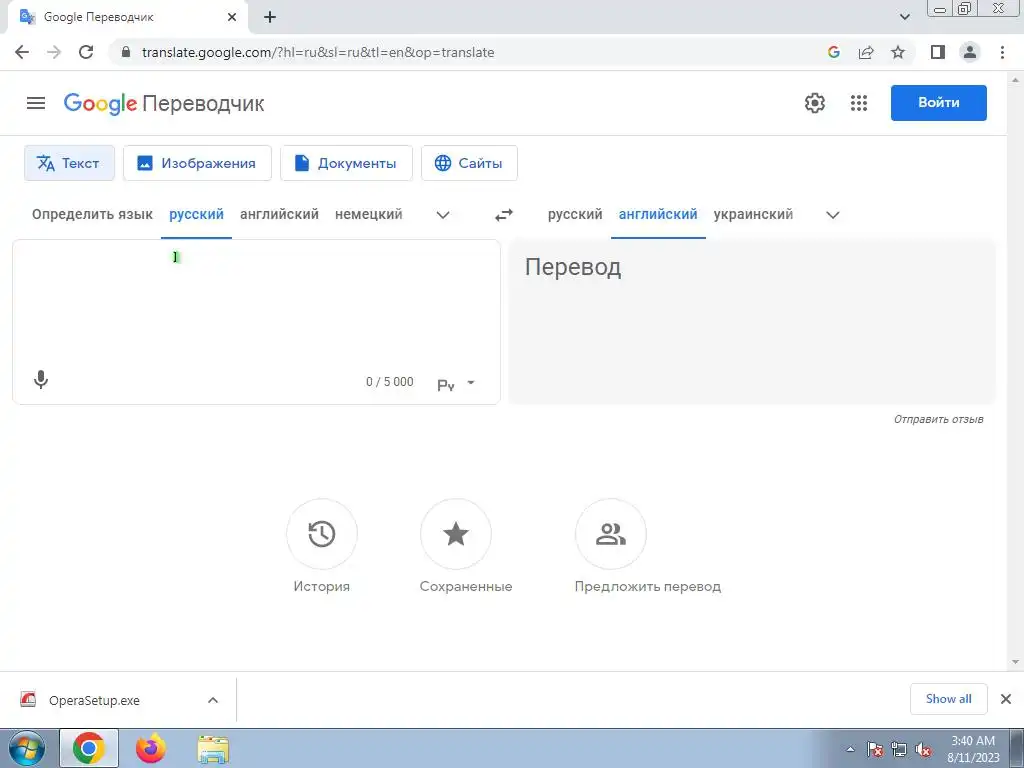Open the Windows Start menu
The width and height of the screenshot is (1024, 768).
pyautogui.click(x=27, y=748)
